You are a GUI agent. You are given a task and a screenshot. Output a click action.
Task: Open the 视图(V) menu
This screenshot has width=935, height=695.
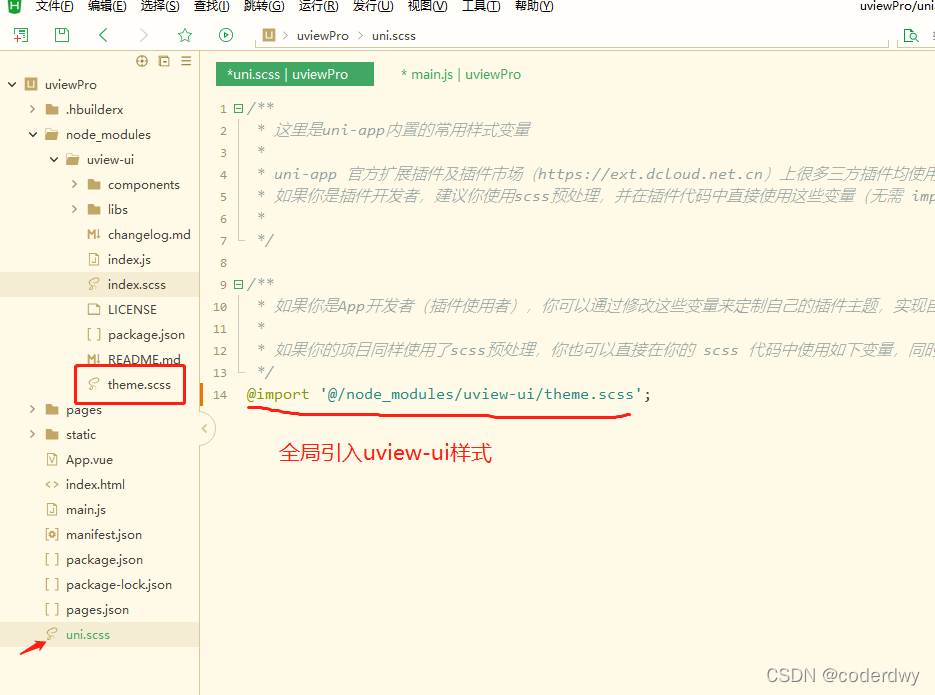428,7
